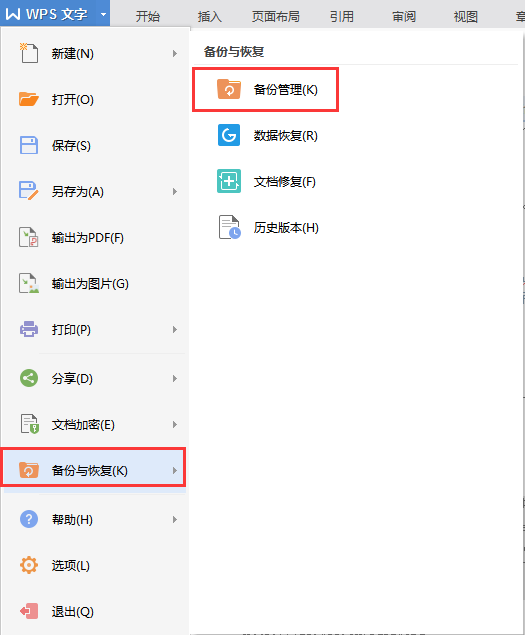Open the WPS 文字 dropdown arrow
This screenshot has height=635, width=525.
click(103, 15)
